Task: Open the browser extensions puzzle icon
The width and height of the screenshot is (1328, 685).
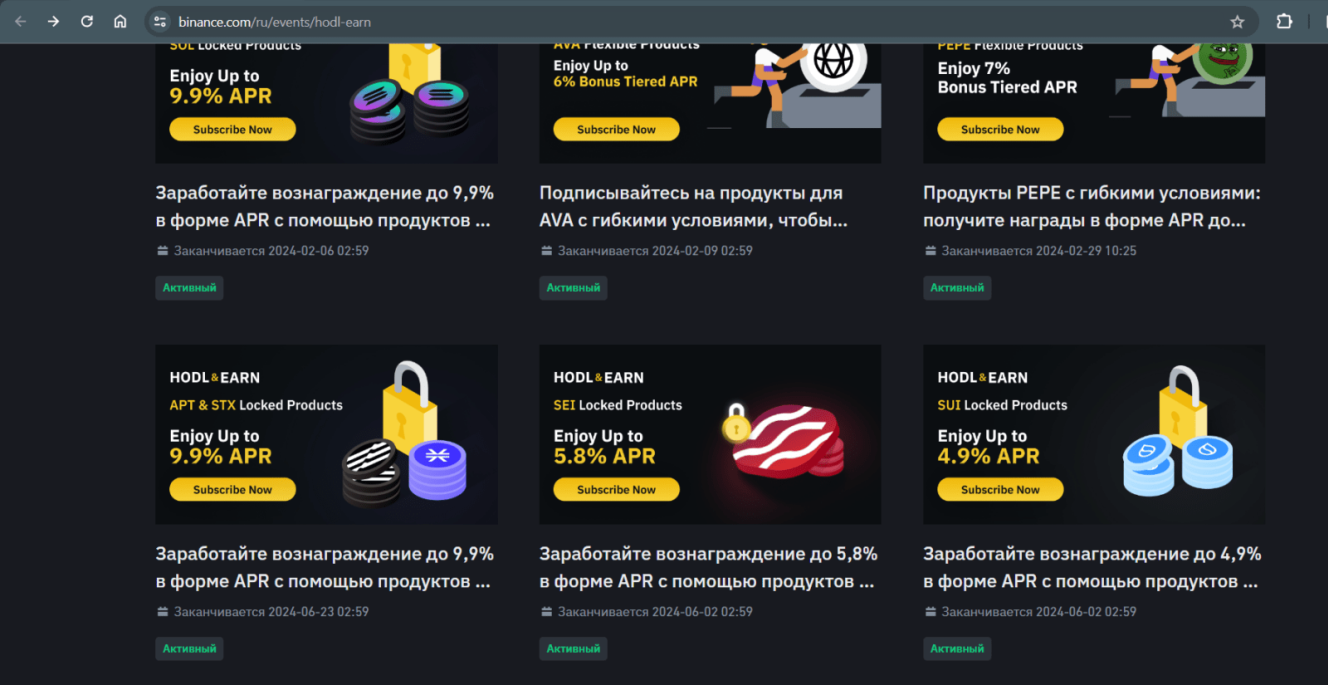Action: (x=1285, y=21)
